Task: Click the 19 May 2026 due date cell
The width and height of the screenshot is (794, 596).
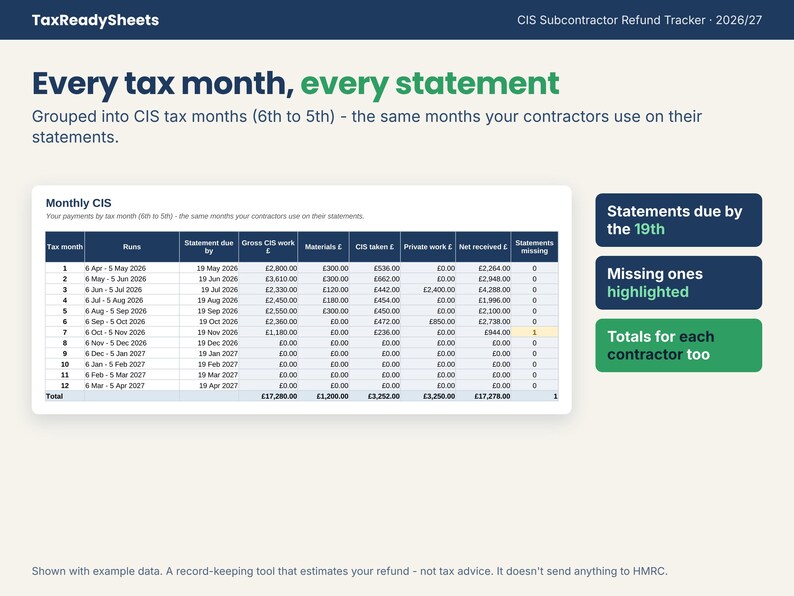Action: (x=209, y=268)
